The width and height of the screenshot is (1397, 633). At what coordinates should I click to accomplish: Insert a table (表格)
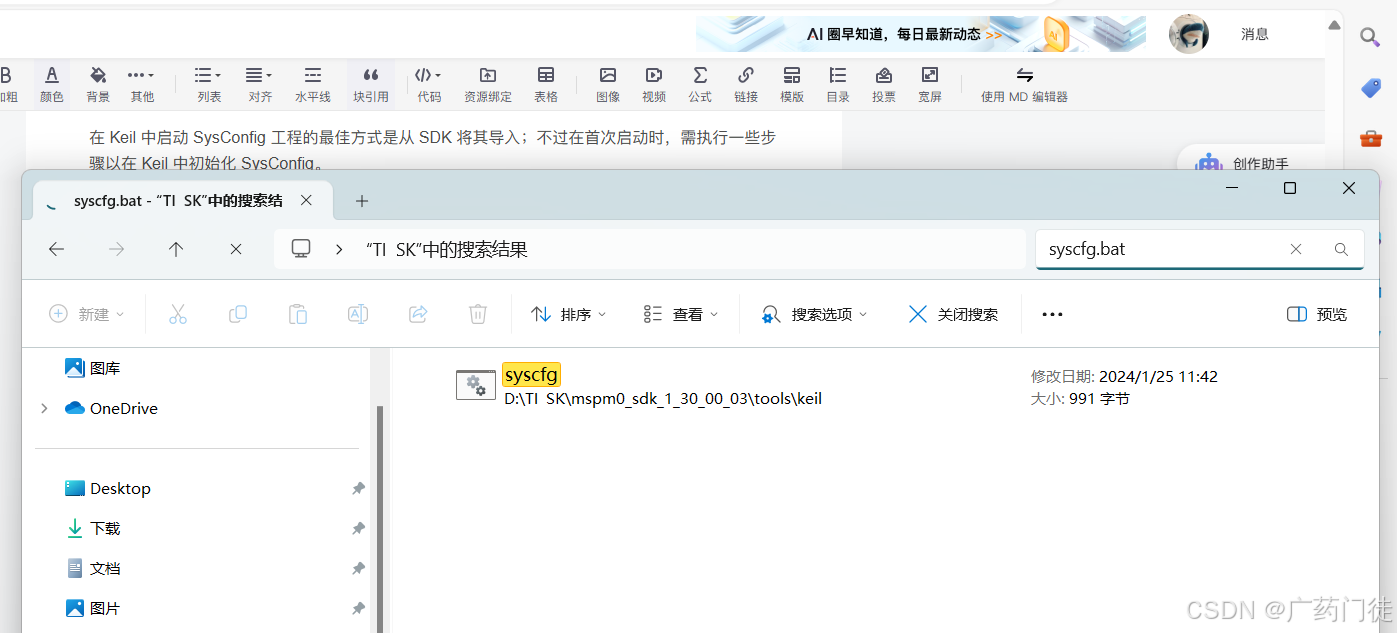pyautogui.click(x=546, y=84)
